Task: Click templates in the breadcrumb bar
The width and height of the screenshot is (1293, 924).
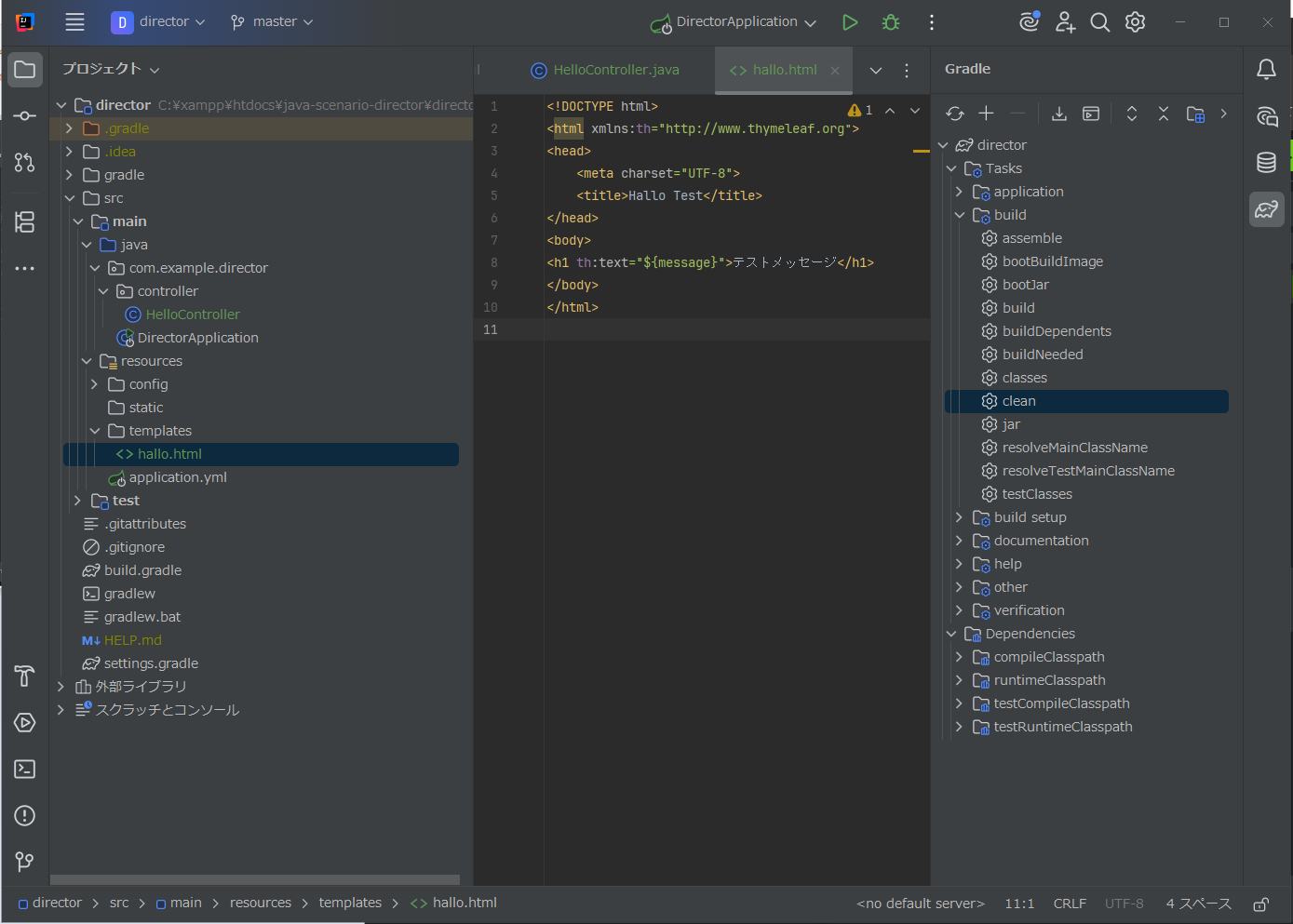Action: click(350, 904)
